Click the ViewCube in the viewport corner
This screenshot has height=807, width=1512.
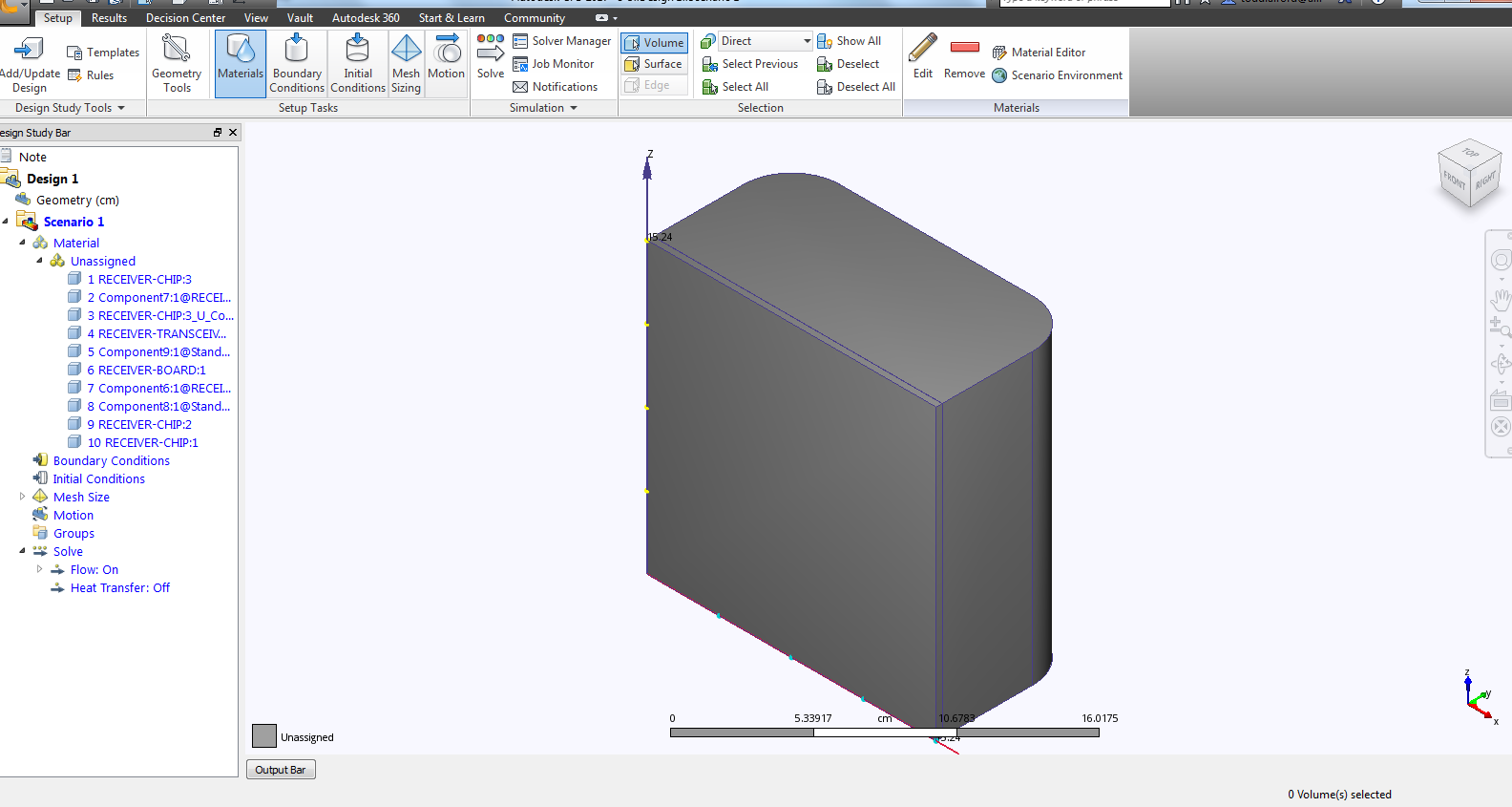pyautogui.click(x=1470, y=174)
